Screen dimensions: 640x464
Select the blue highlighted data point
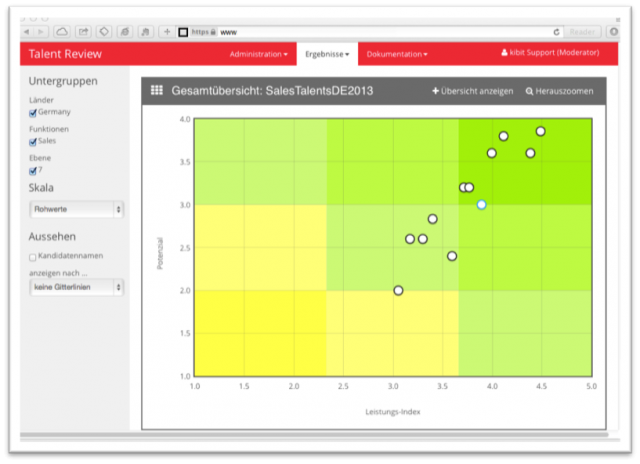(x=481, y=204)
